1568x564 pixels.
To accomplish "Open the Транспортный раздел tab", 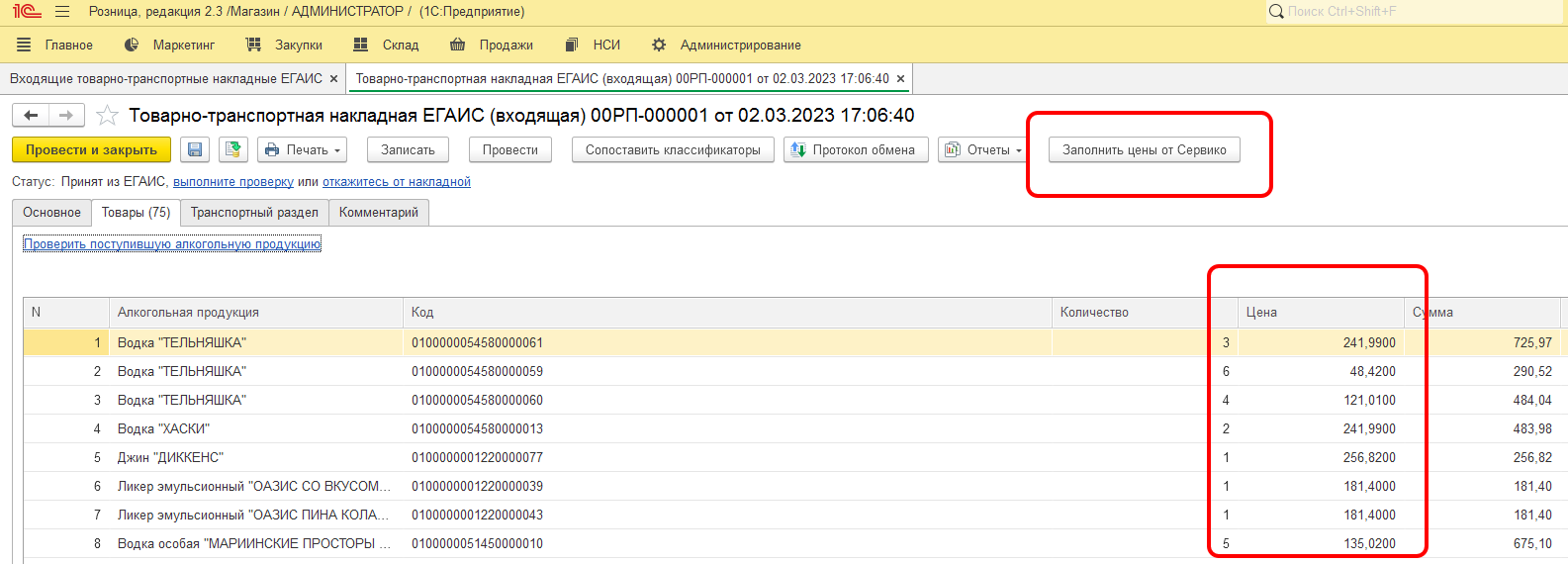I will click(x=254, y=212).
